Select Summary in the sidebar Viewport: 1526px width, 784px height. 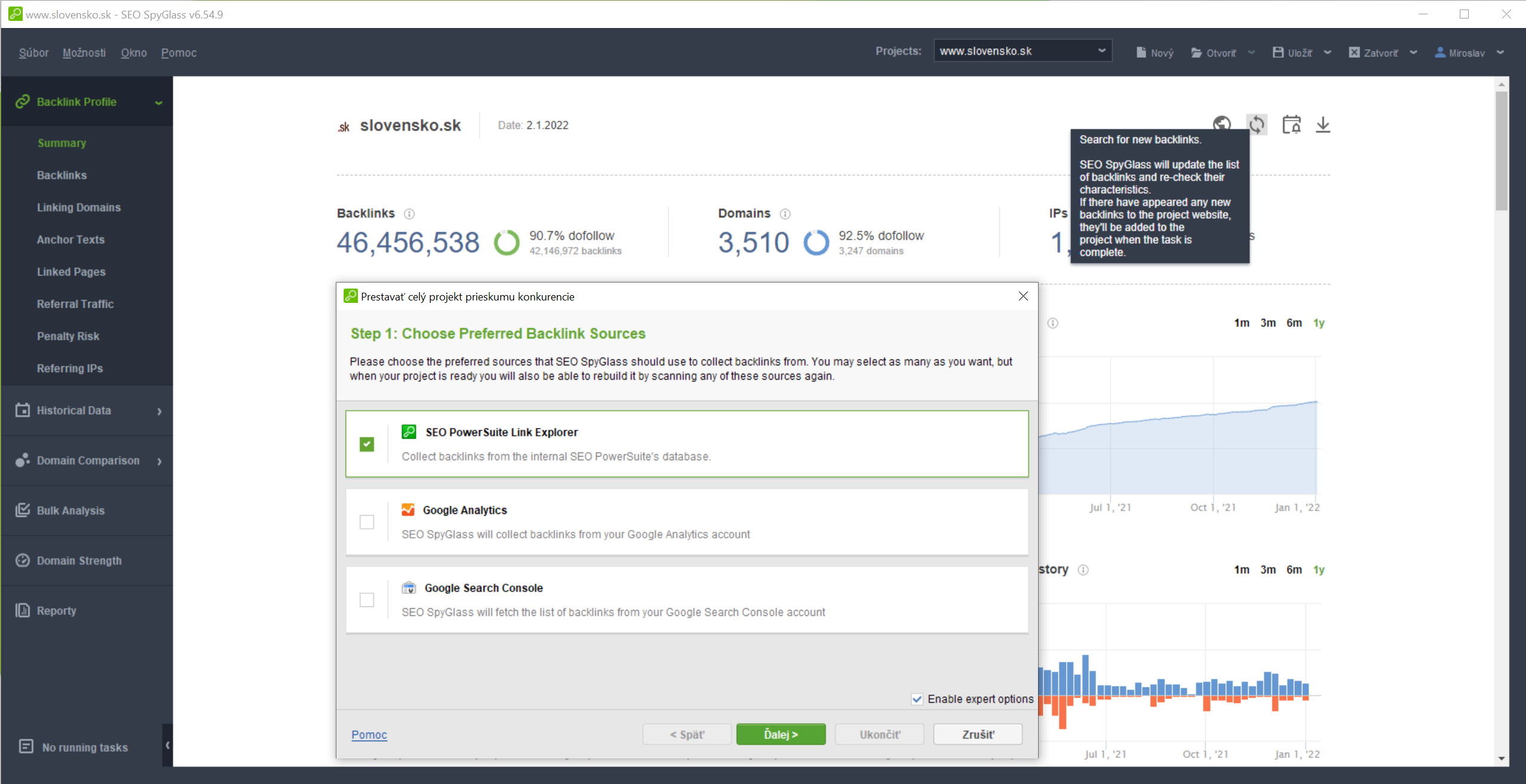pos(62,143)
